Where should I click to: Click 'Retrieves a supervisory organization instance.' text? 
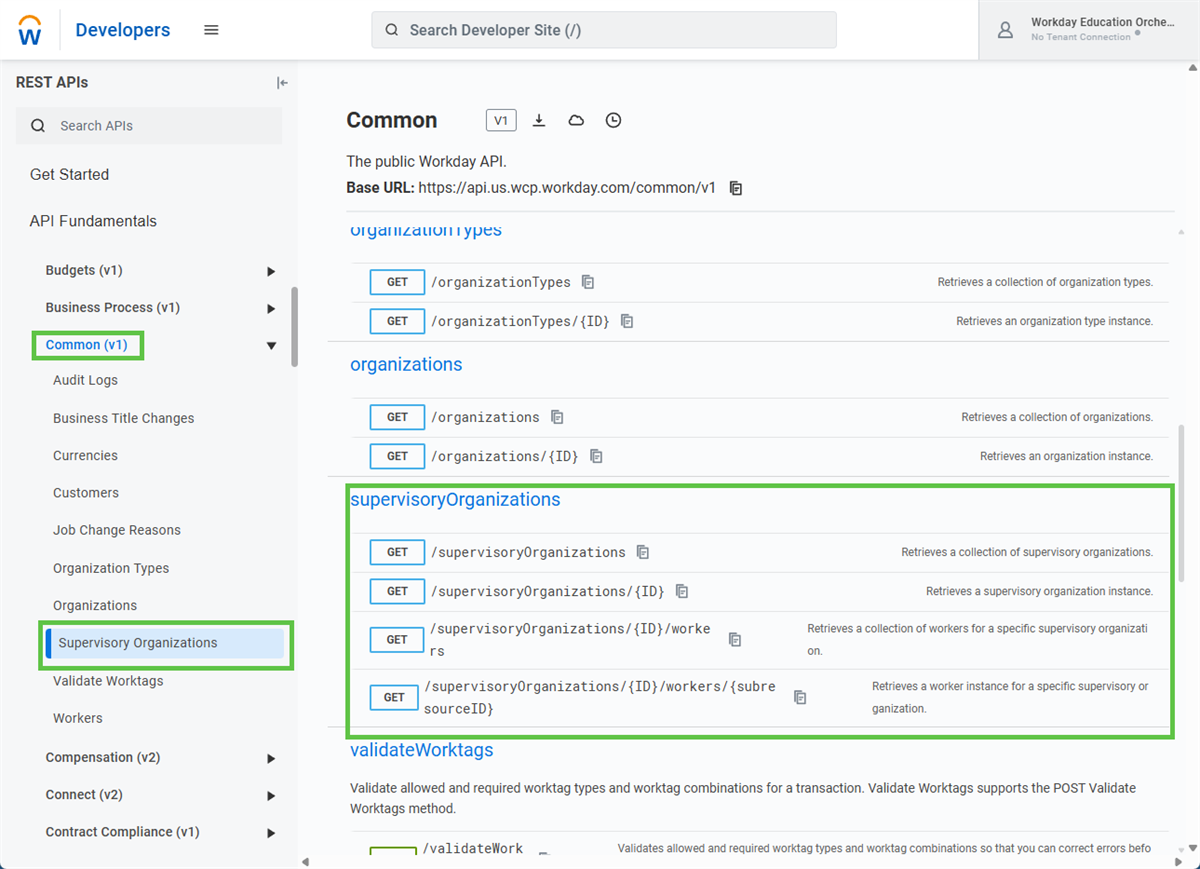coord(1039,591)
